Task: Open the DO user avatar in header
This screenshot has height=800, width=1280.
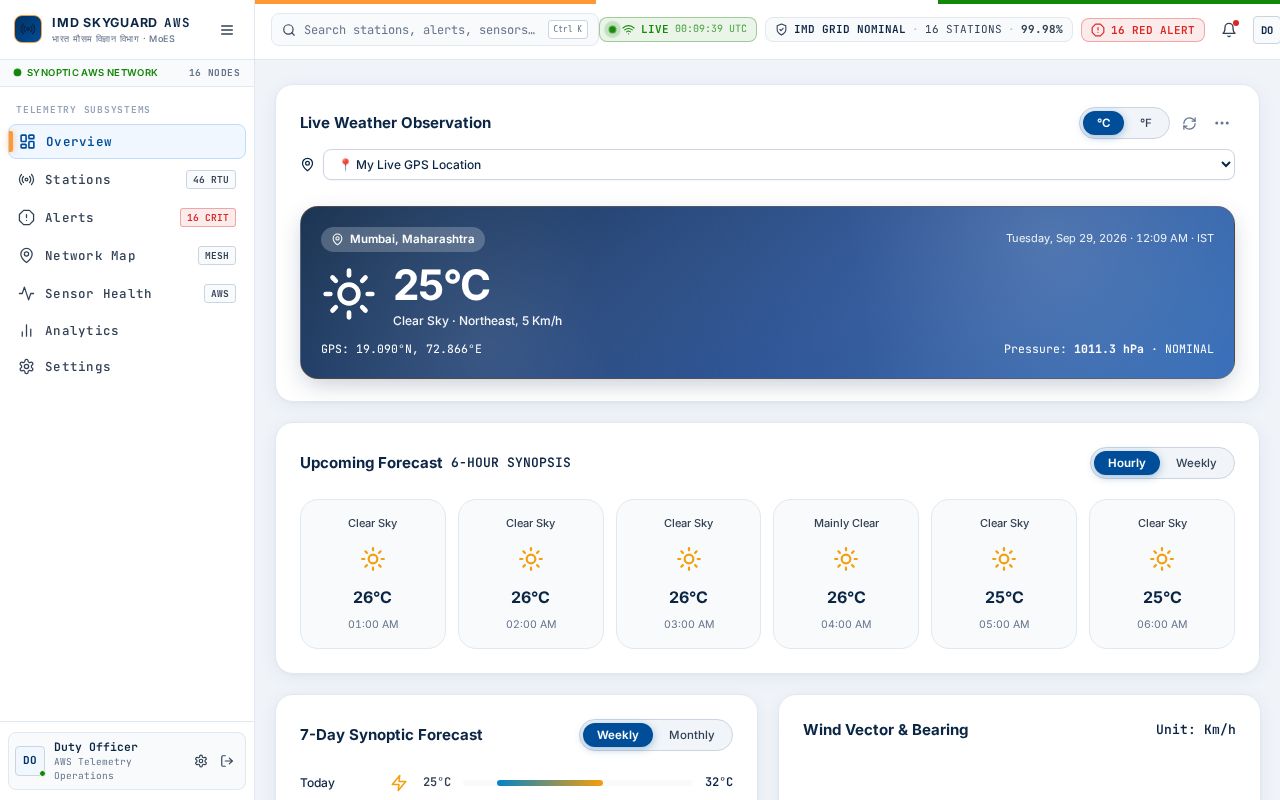Action: click(x=1266, y=30)
